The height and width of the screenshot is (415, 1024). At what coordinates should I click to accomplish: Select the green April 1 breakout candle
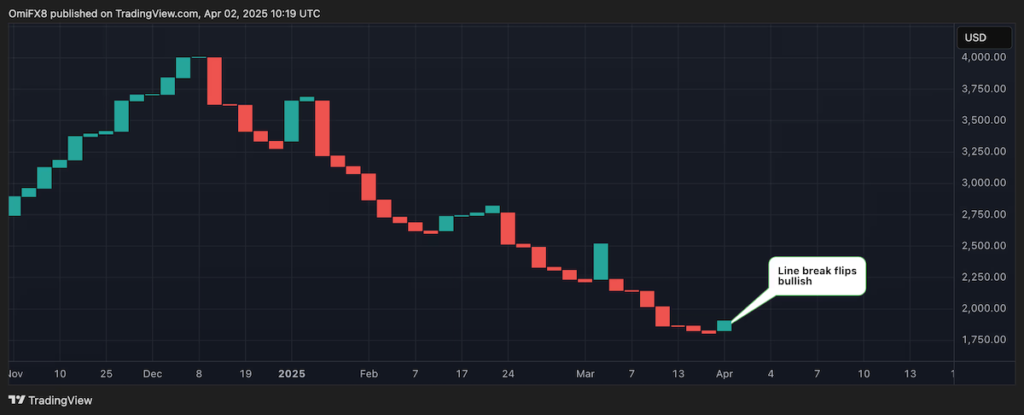[724, 325]
